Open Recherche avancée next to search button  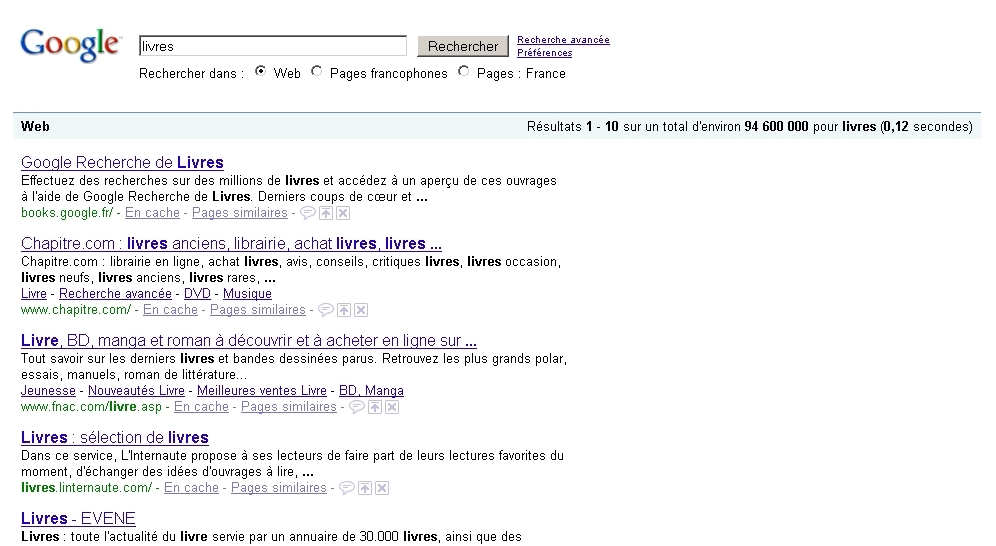(563, 39)
